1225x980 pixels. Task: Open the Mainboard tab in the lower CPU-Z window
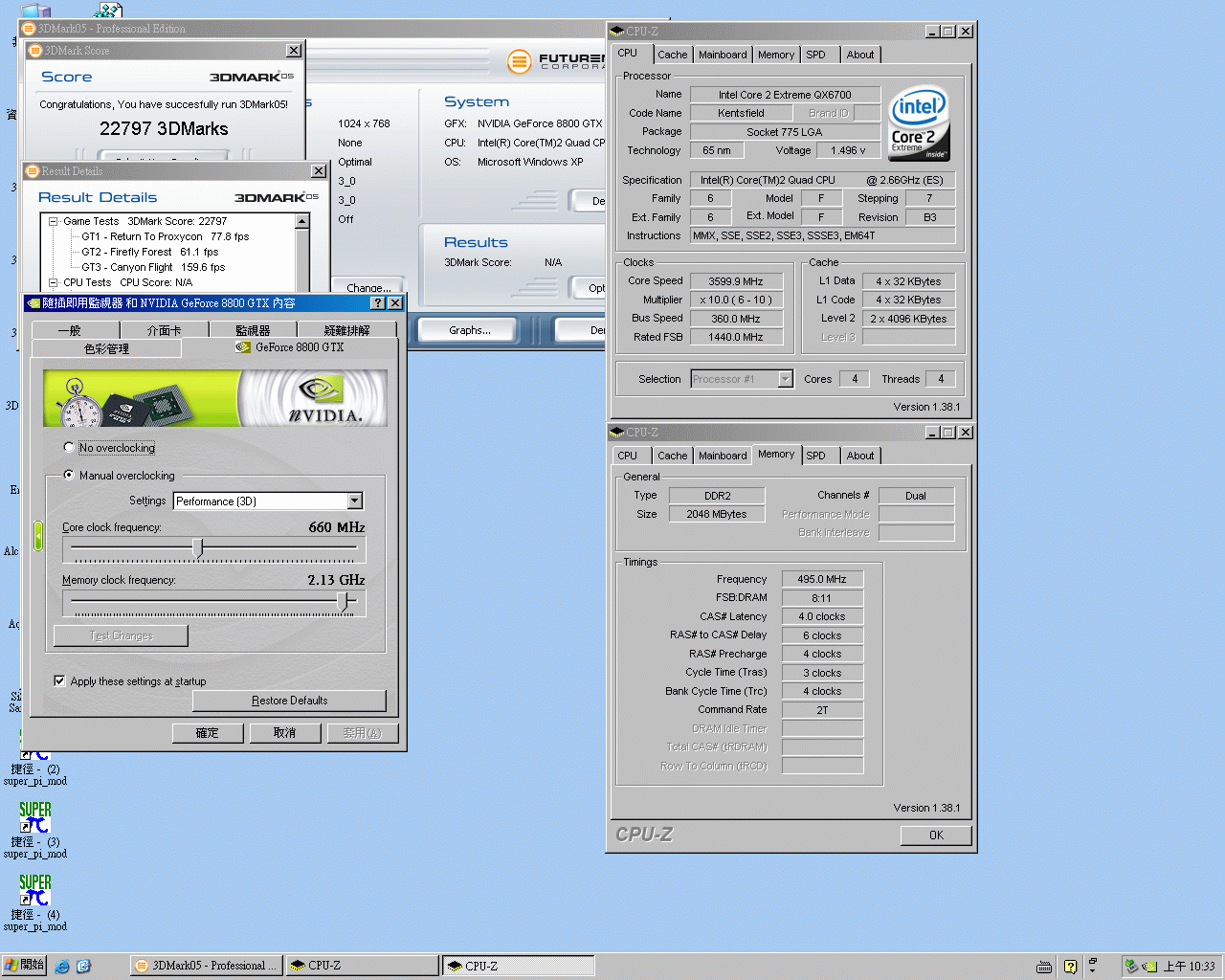pyautogui.click(x=723, y=456)
